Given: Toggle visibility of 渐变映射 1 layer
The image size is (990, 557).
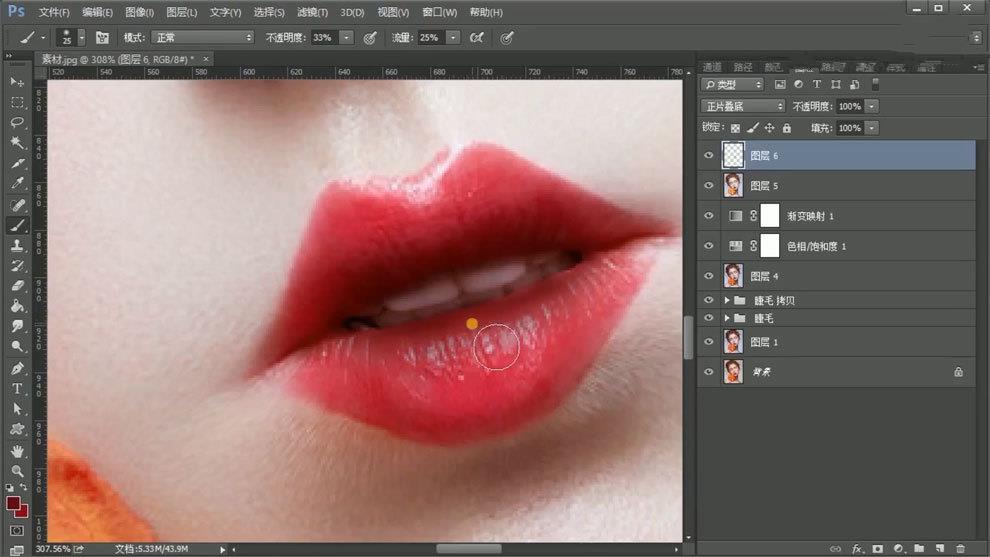Looking at the screenshot, I should point(709,216).
